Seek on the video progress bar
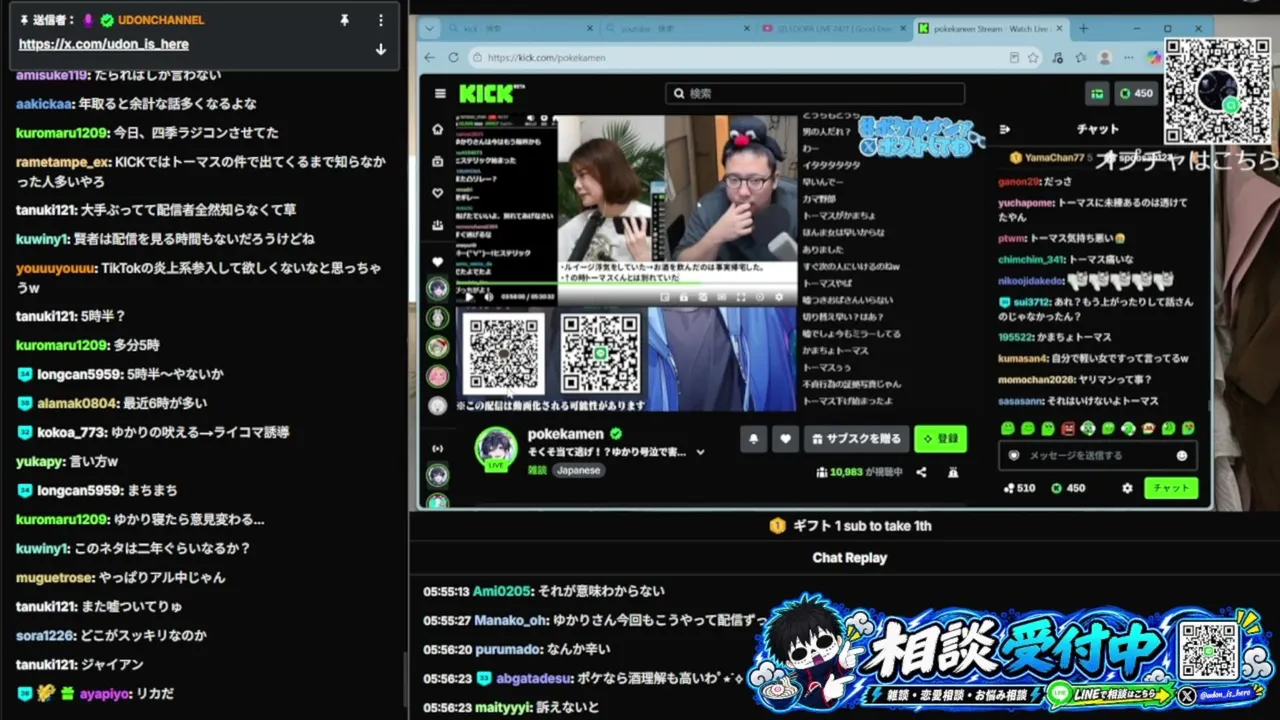The image size is (1280, 720). (x=626, y=282)
